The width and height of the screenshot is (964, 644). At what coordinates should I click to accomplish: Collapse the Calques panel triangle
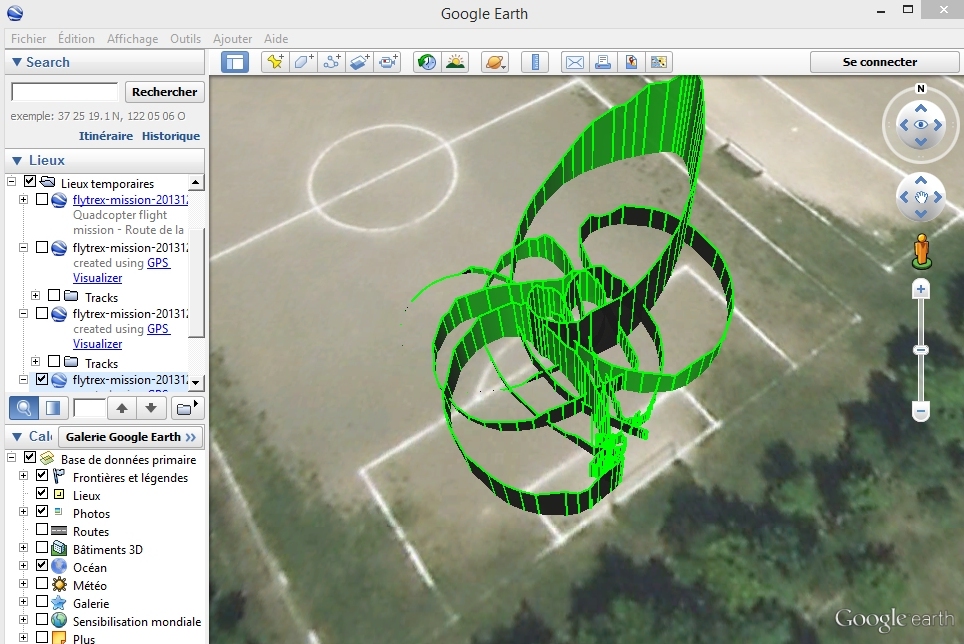[x=17, y=437]
